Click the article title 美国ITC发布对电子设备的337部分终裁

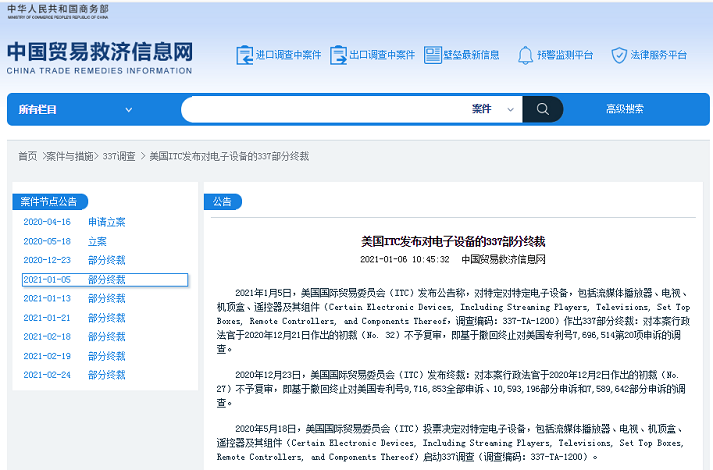tap(453, 241)
